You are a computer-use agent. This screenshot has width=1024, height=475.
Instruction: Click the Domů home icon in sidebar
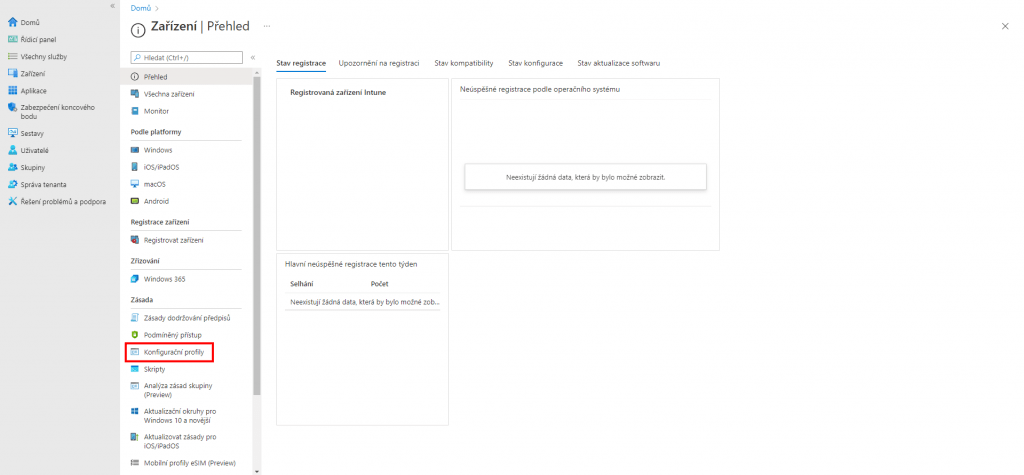click(13, 22)
